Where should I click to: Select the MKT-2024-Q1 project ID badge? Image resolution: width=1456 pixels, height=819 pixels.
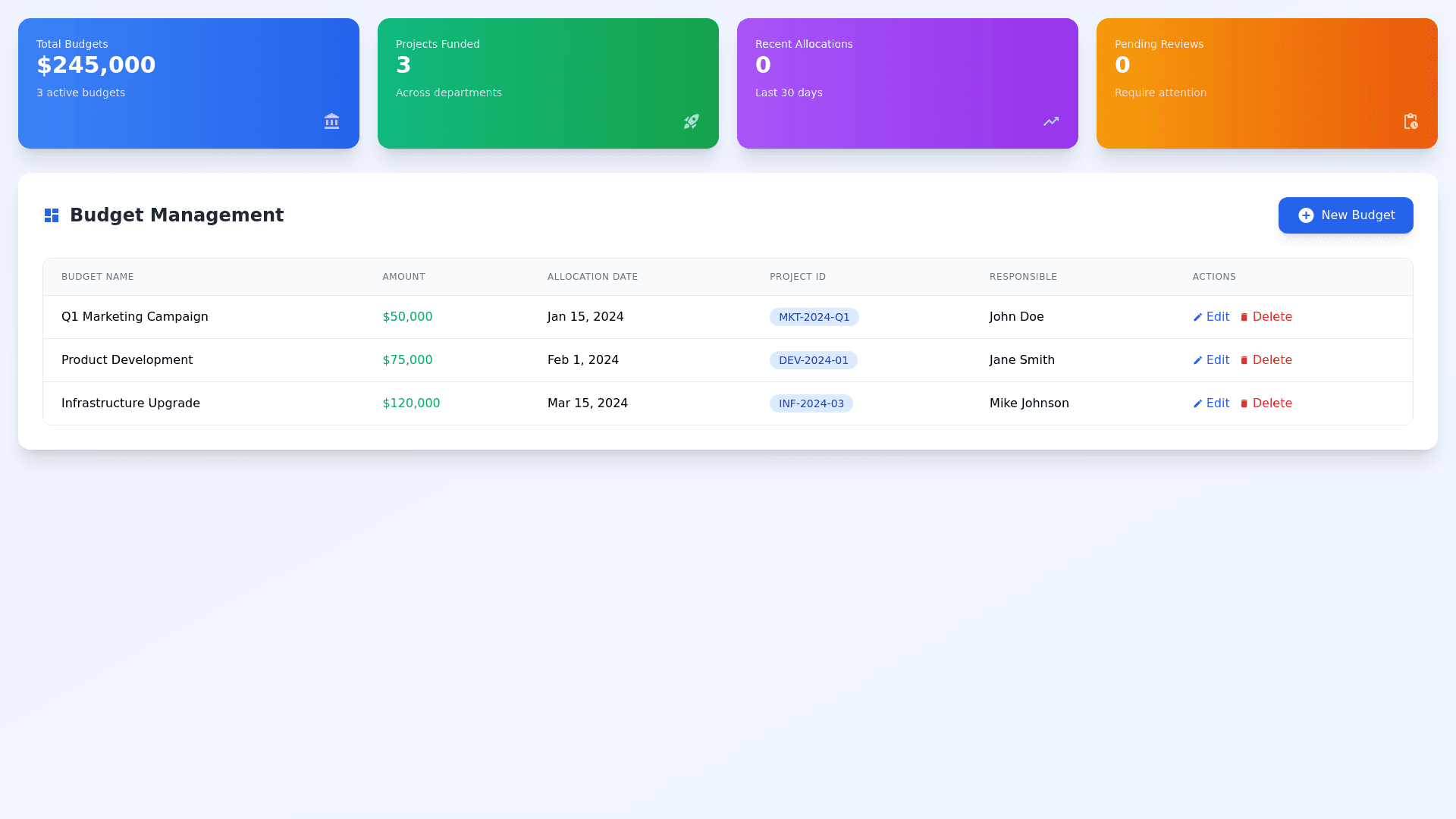pos(814,317)
